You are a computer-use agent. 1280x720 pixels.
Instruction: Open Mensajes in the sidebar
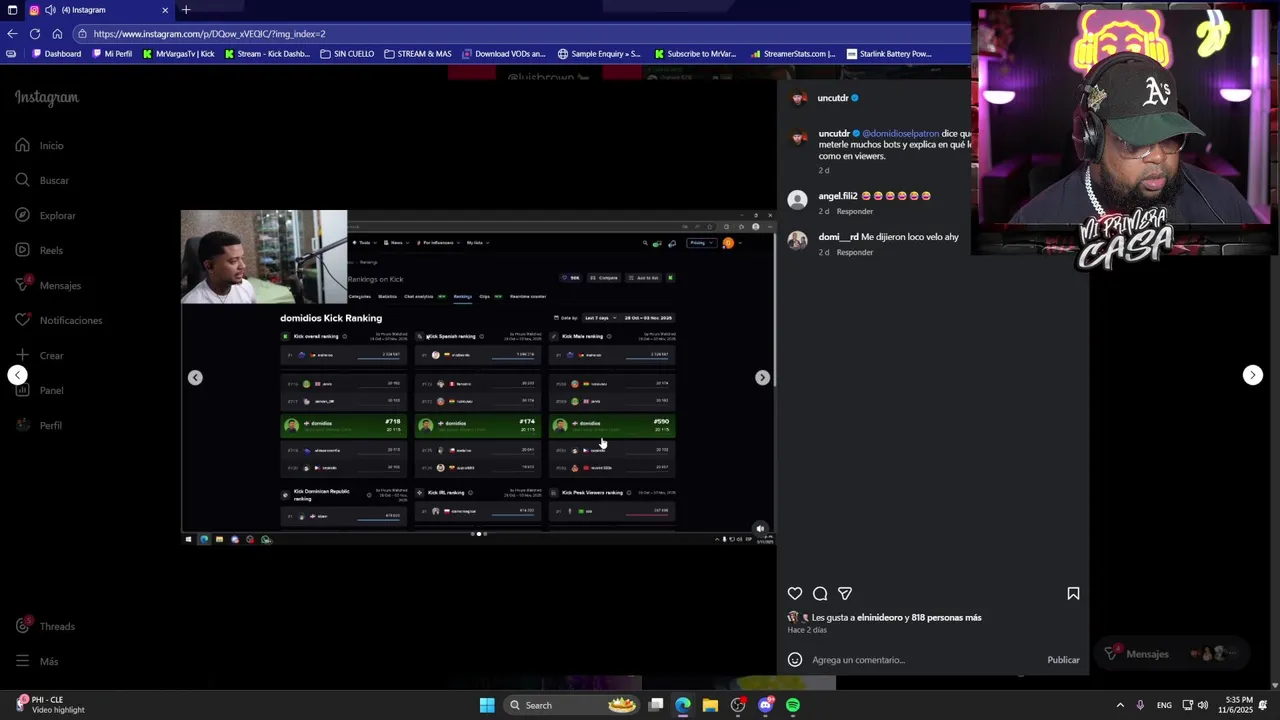point(48,286)
